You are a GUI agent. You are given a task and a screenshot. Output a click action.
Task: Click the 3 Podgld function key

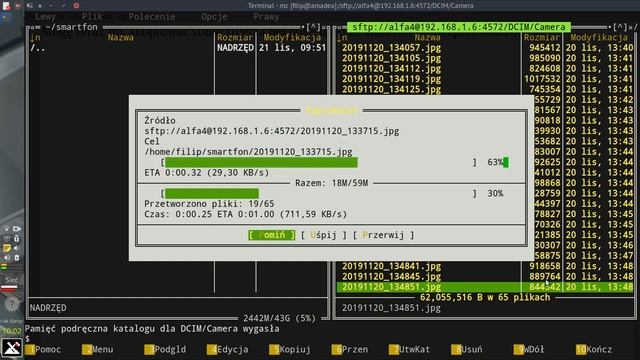165,349
